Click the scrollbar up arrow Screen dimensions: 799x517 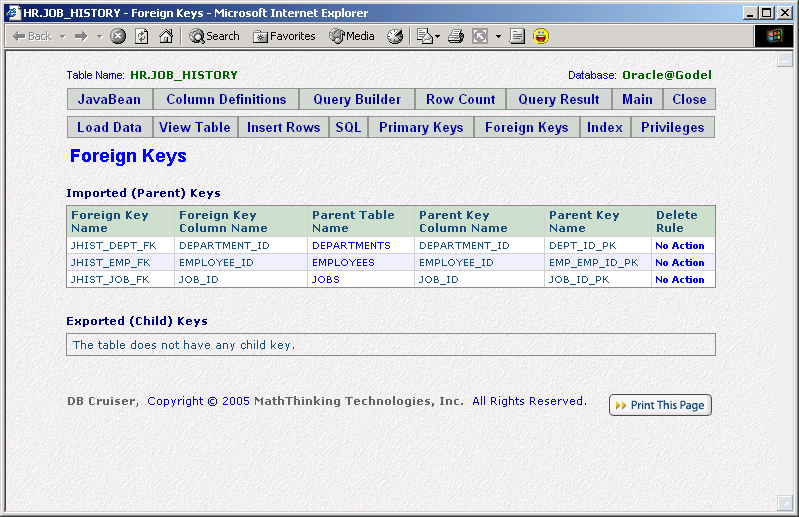785,59
